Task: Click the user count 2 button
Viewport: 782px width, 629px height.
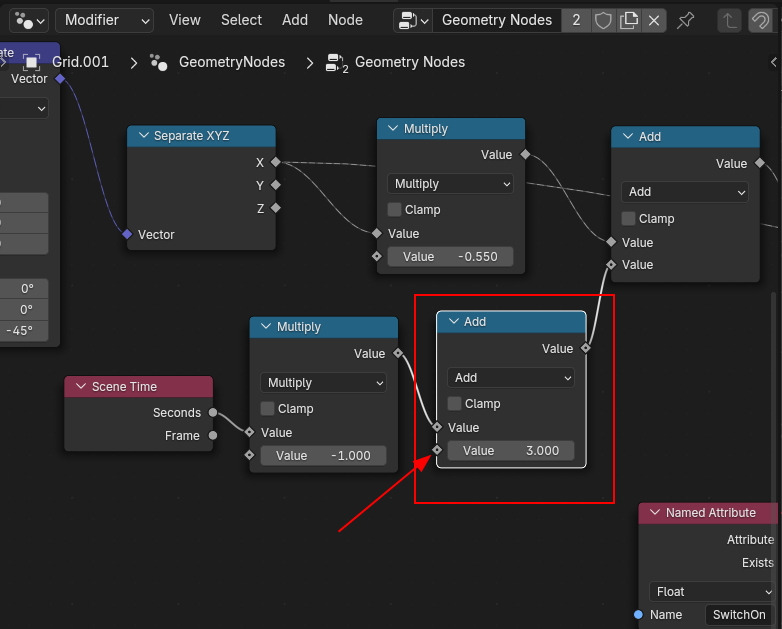Action: [x=577, y=20]
